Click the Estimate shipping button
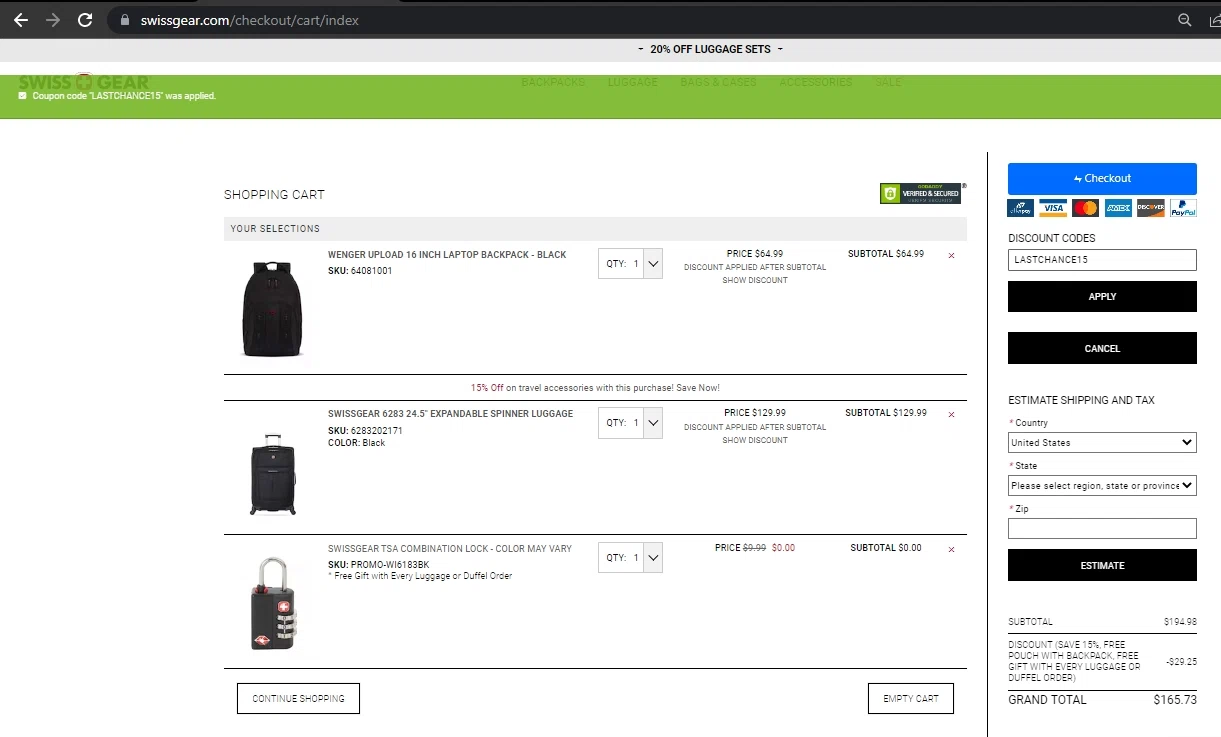The image size is (1221, 737). click(1102, 565)
